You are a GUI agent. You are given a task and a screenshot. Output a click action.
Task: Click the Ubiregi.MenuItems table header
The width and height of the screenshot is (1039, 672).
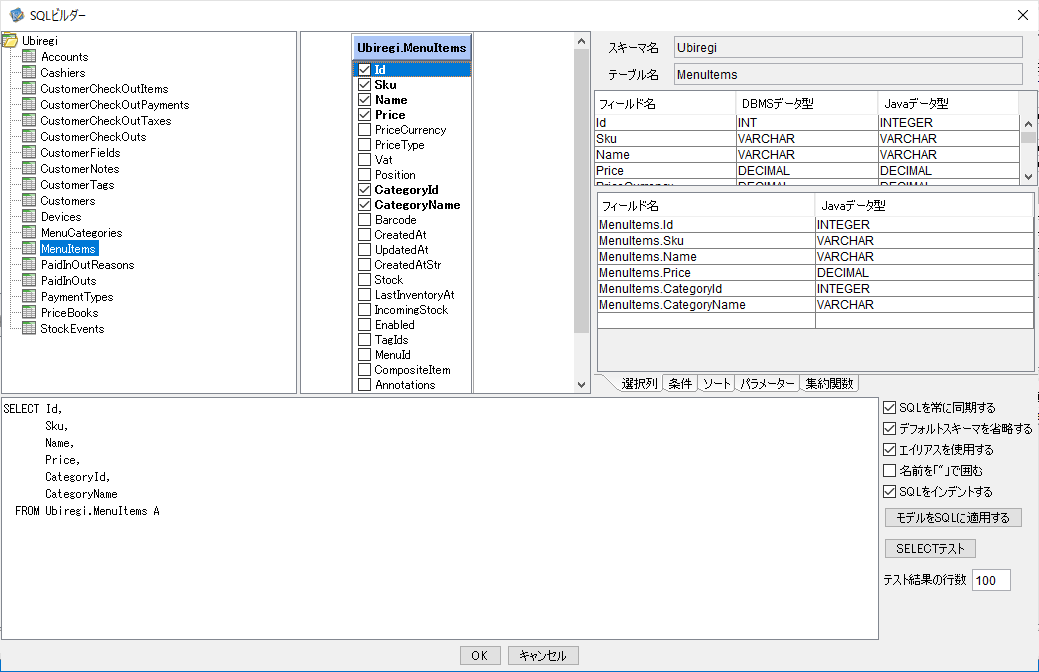click(x=411, y=48)
